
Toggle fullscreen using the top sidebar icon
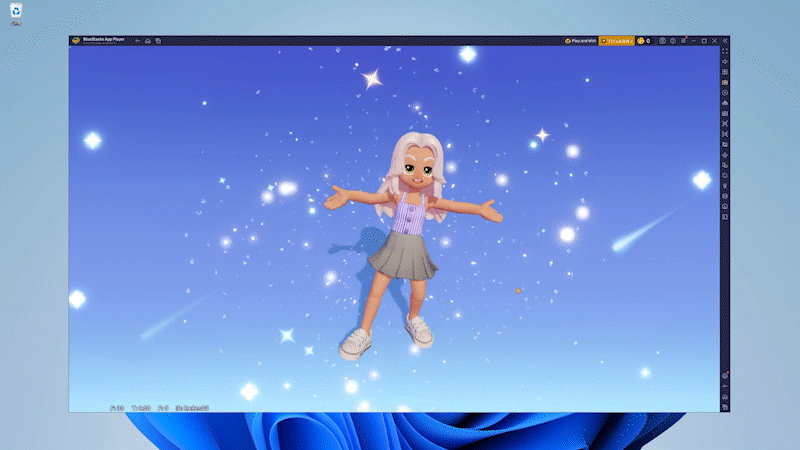[725, 51]
